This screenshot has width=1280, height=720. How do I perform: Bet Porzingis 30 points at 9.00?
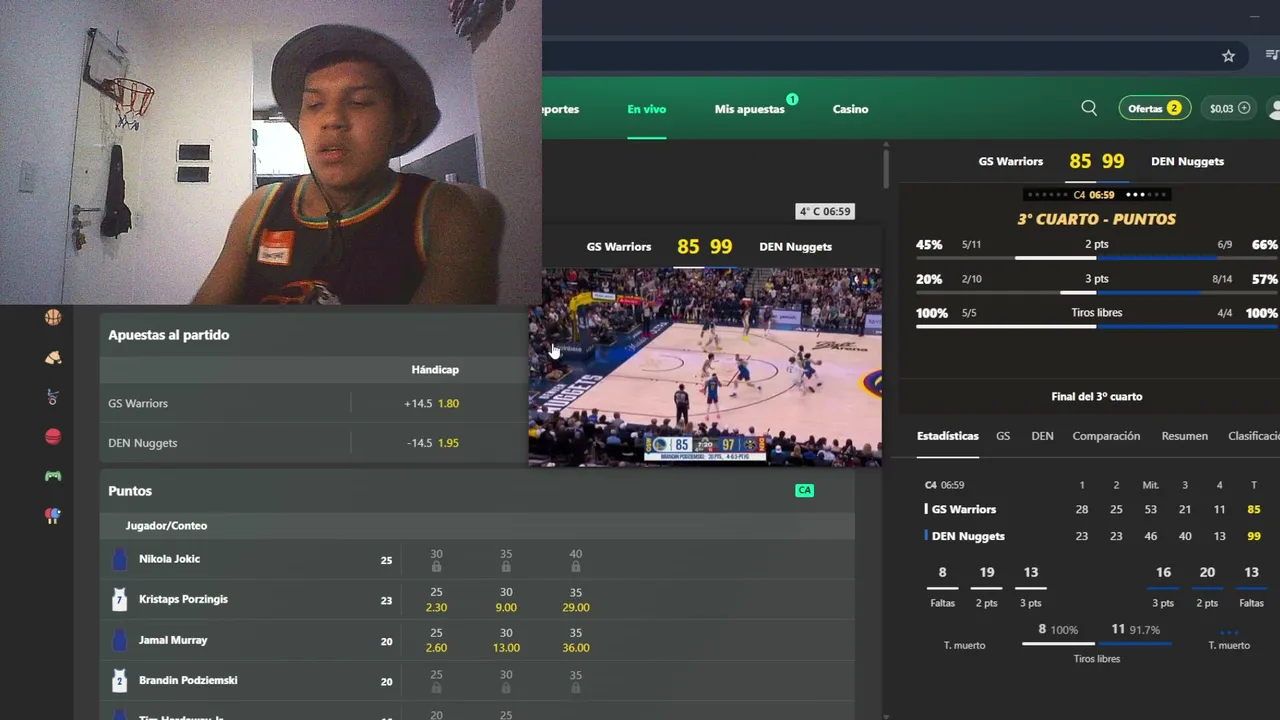pyautogui.click(x=506, y=600)
